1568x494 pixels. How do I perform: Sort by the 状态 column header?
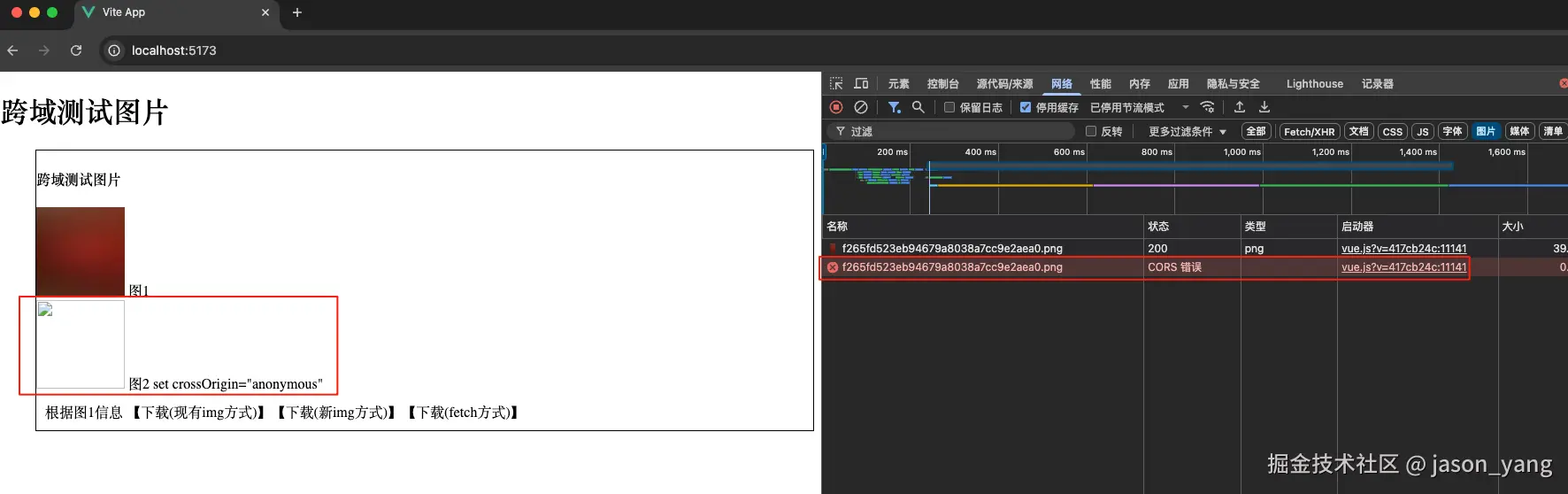1192,227
